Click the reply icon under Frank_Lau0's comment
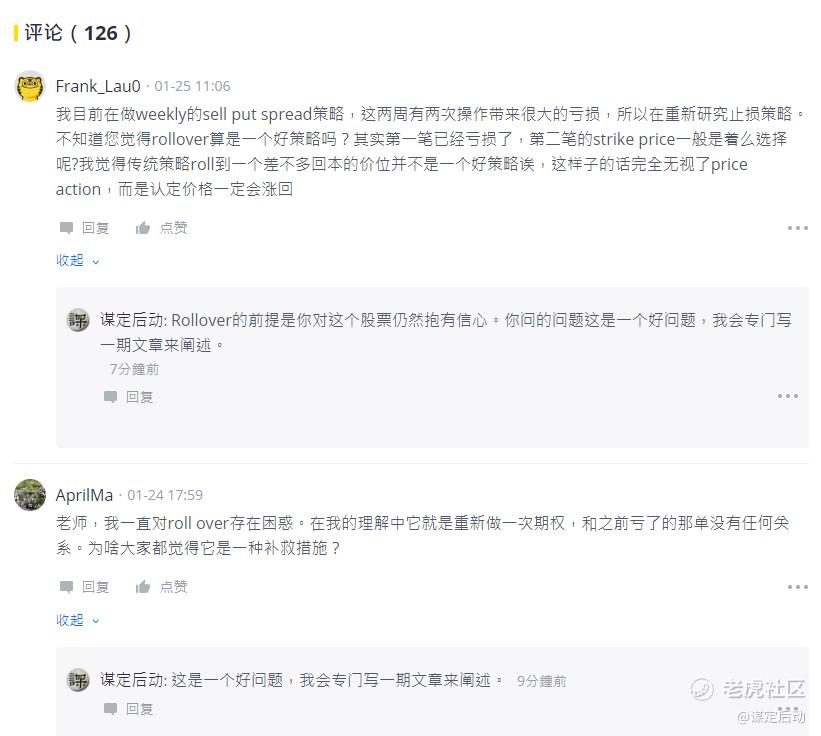821x736 pixels. (x=67, y=228)
